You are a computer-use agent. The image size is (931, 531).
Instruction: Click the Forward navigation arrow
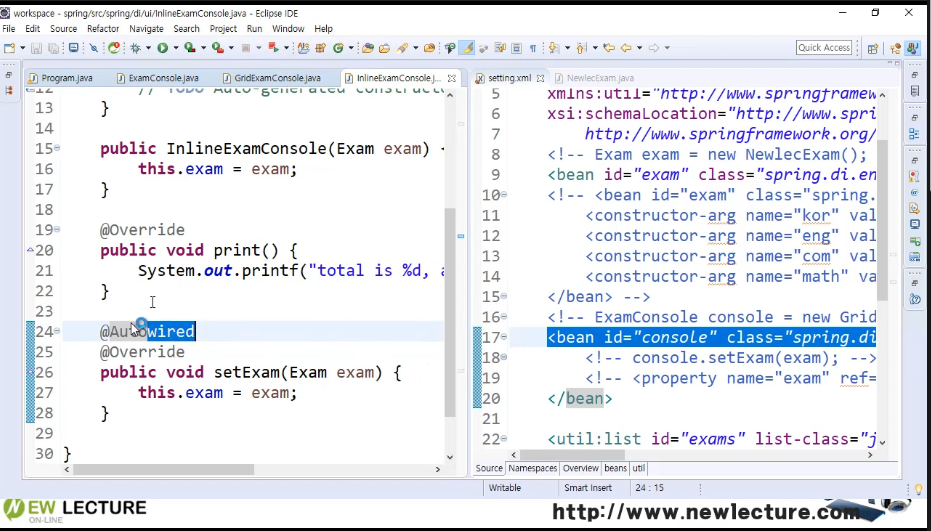[x=653, y=48]
